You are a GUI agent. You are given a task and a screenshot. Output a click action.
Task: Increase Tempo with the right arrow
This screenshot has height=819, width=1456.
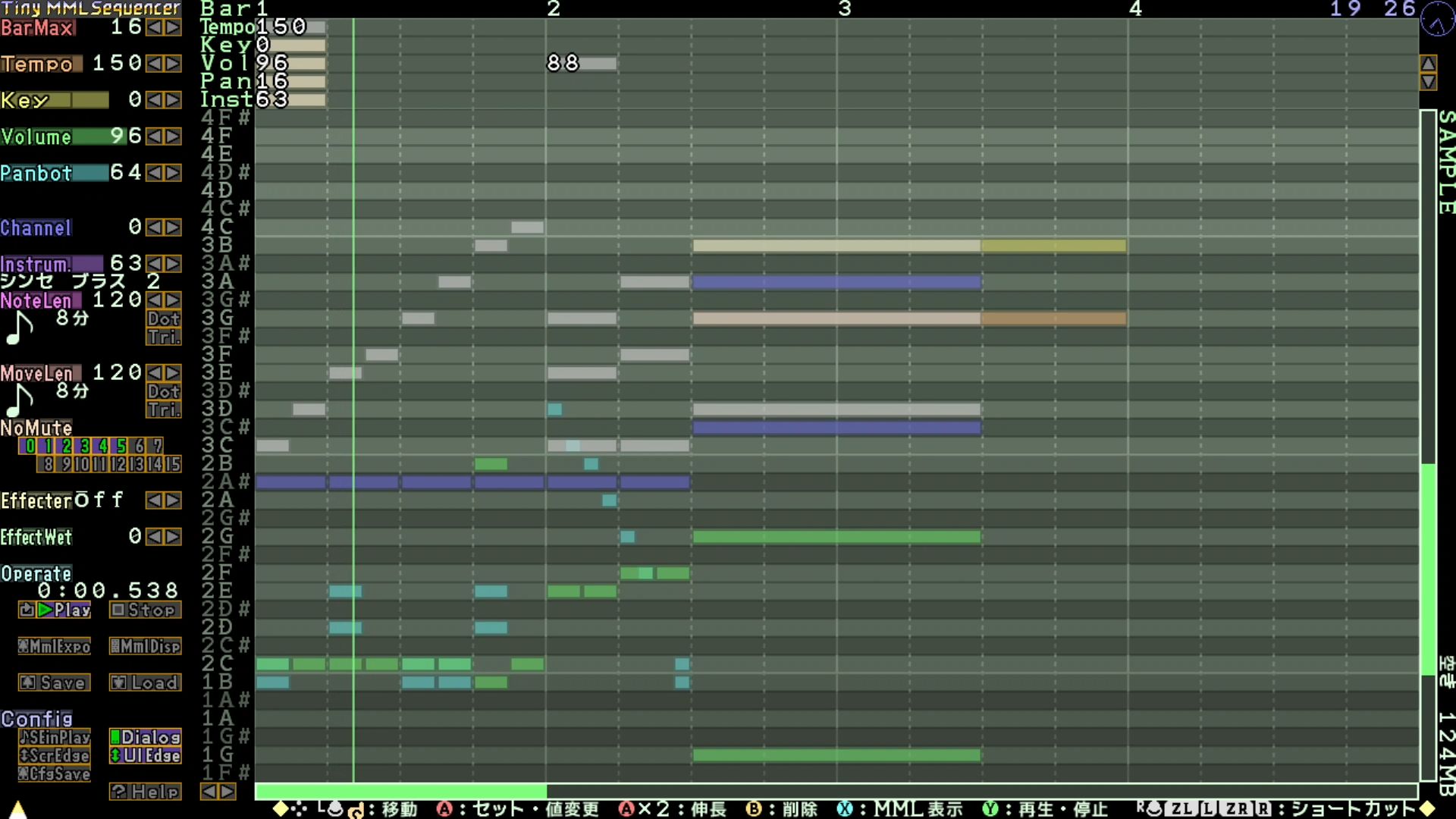pos(173,64)
